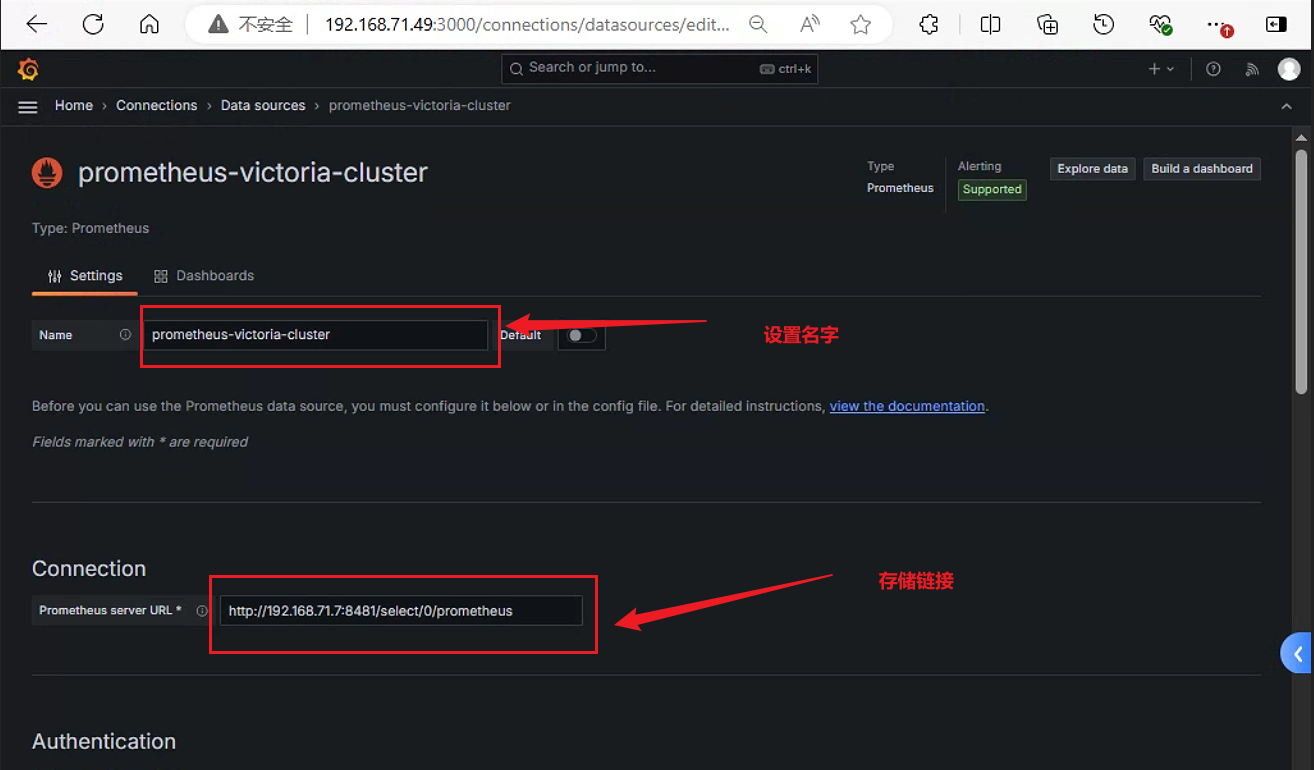1314x770 pixels.
Task: Bookmark this page with the star icon
Action: (860, 25)
